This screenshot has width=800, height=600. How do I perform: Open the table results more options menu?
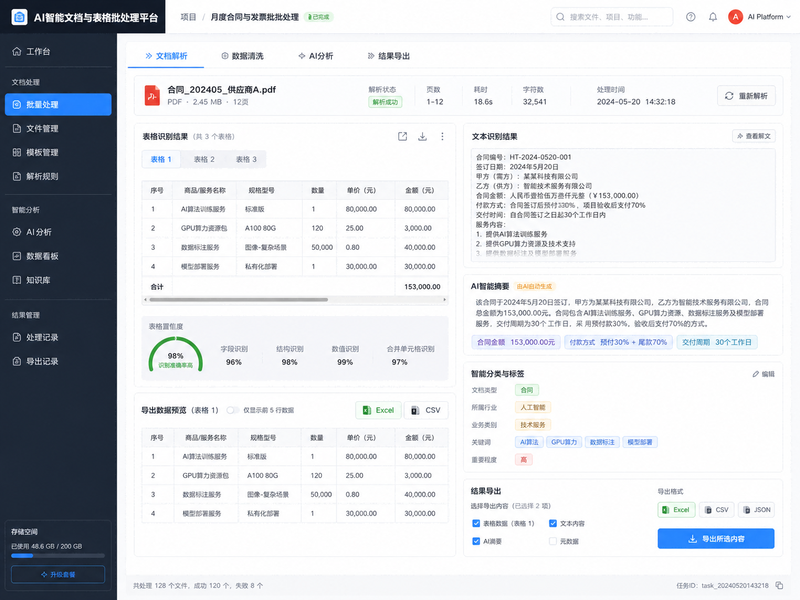[x=442, y=136]
